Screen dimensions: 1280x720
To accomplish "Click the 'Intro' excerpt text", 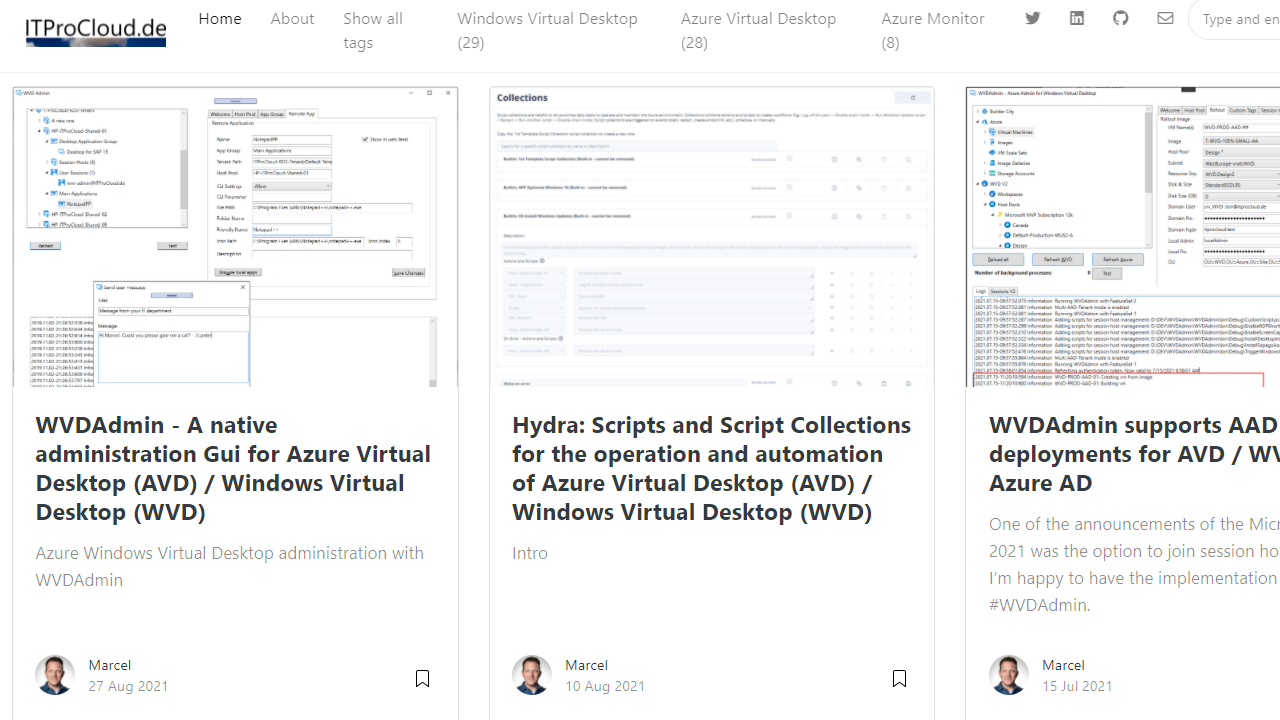I will click(530, 552).
